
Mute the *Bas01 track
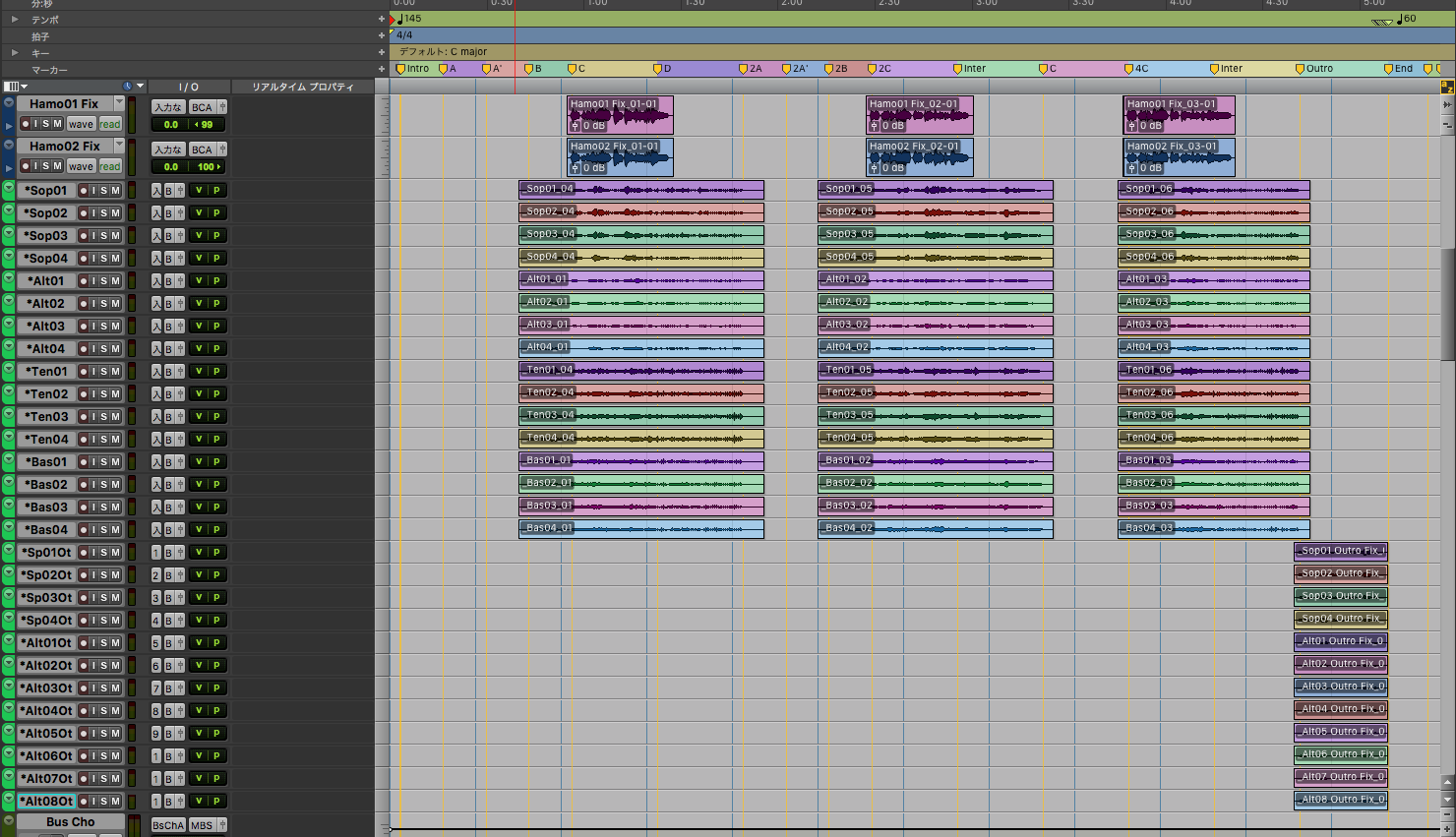(115, 462)
